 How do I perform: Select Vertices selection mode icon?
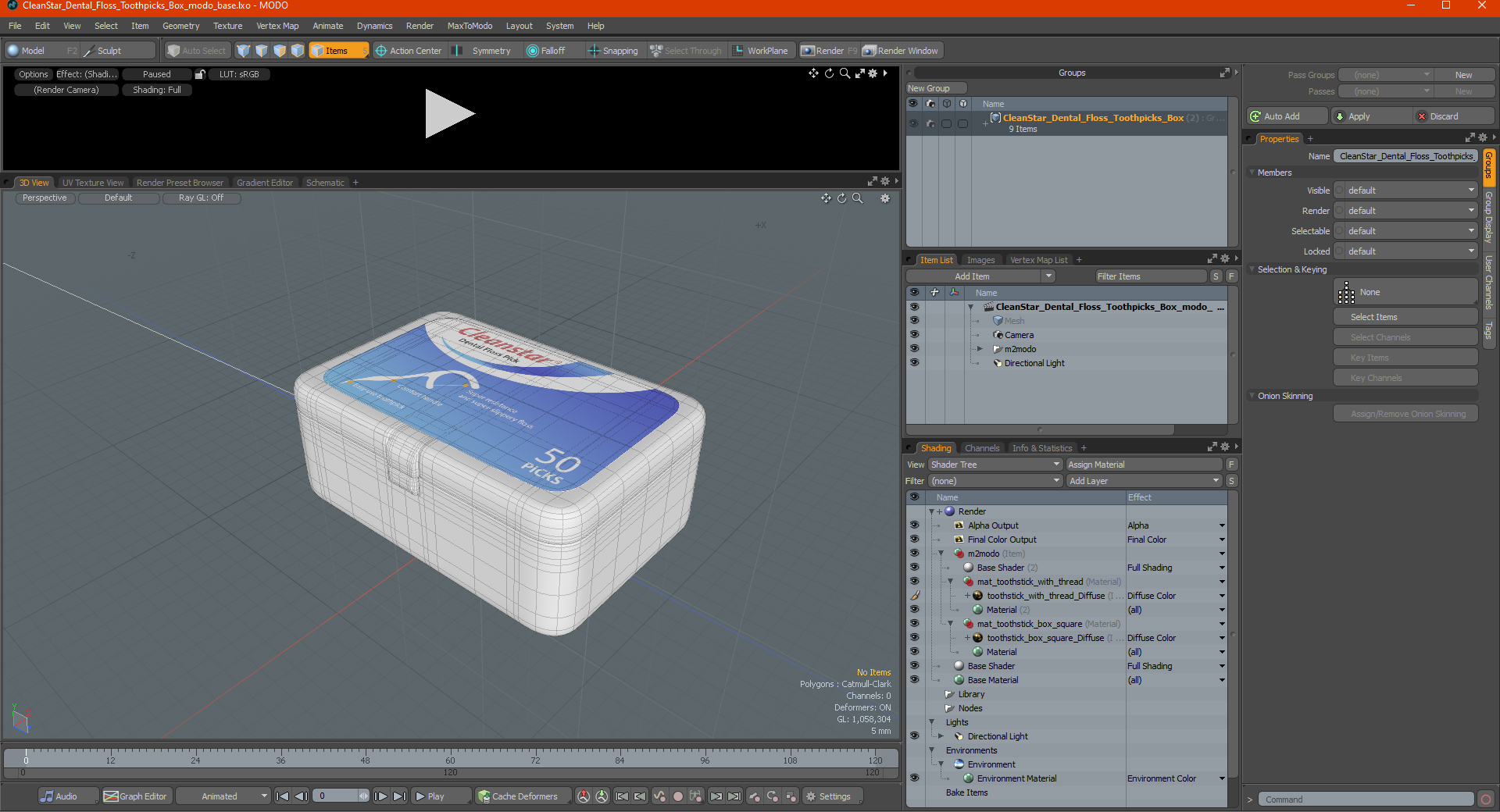(x=244, y=51)
